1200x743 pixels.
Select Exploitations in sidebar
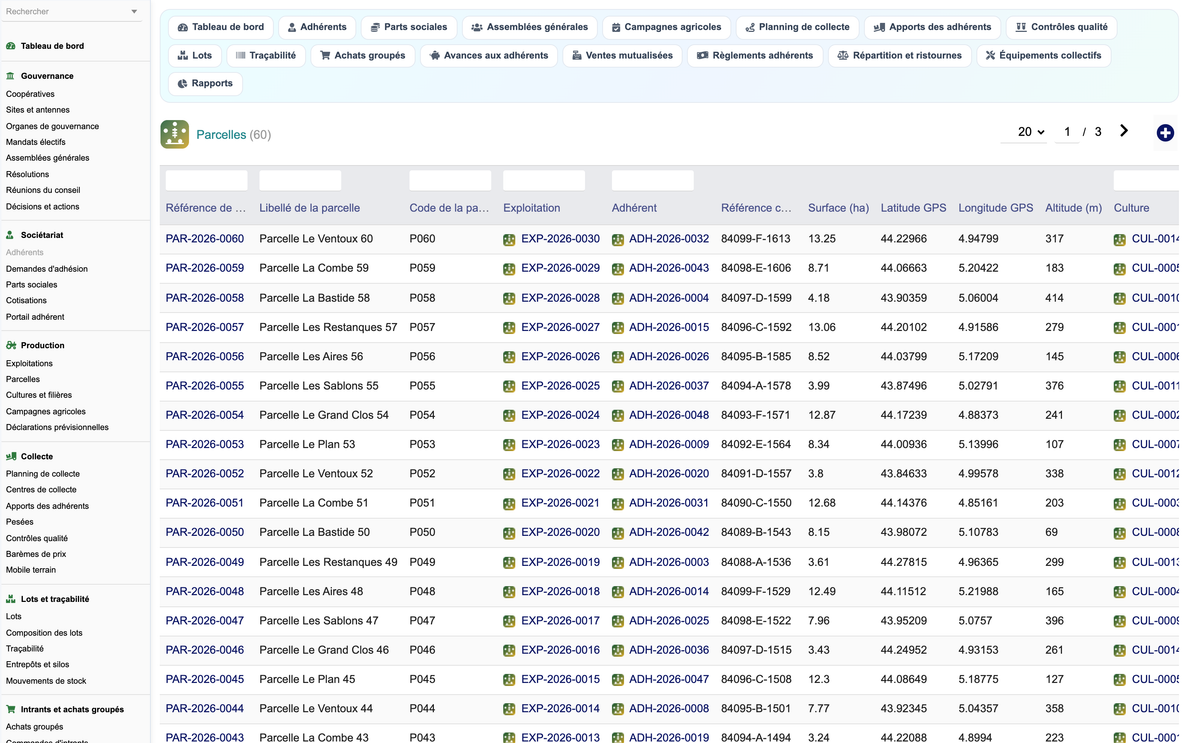click(29, 363)
